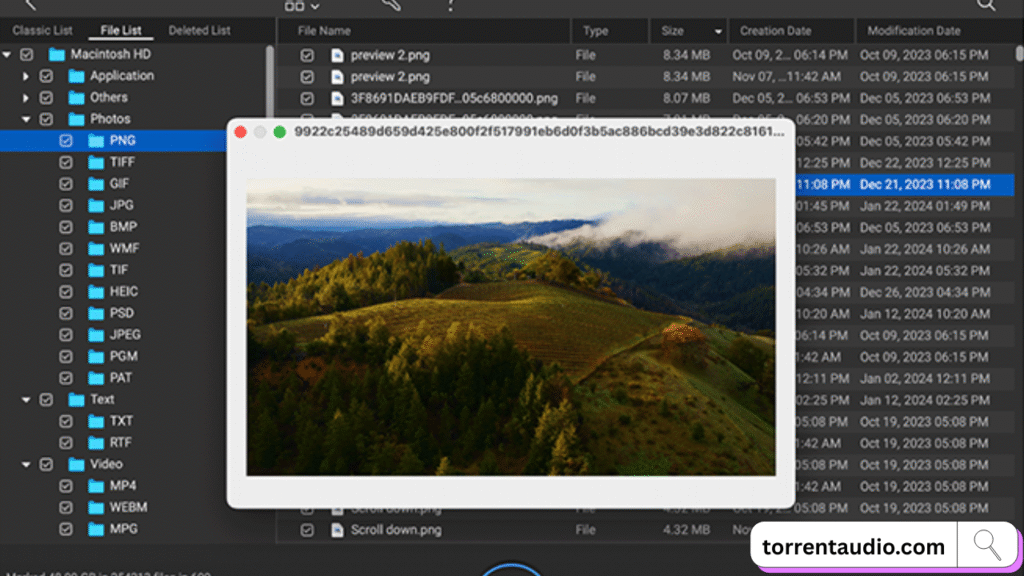Uncheck the Application folder checkbox

[46, 76]
